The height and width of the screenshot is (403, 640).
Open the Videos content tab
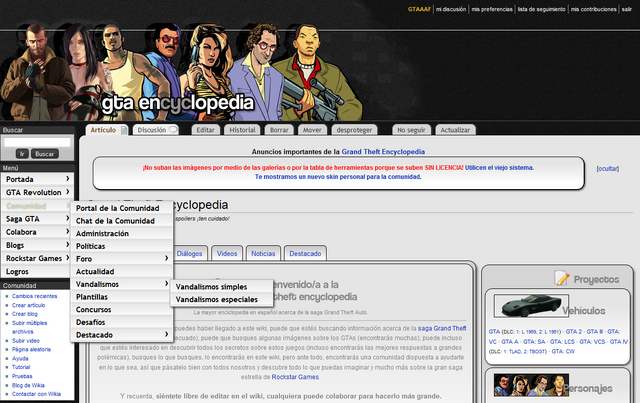(x=227, y=254)
